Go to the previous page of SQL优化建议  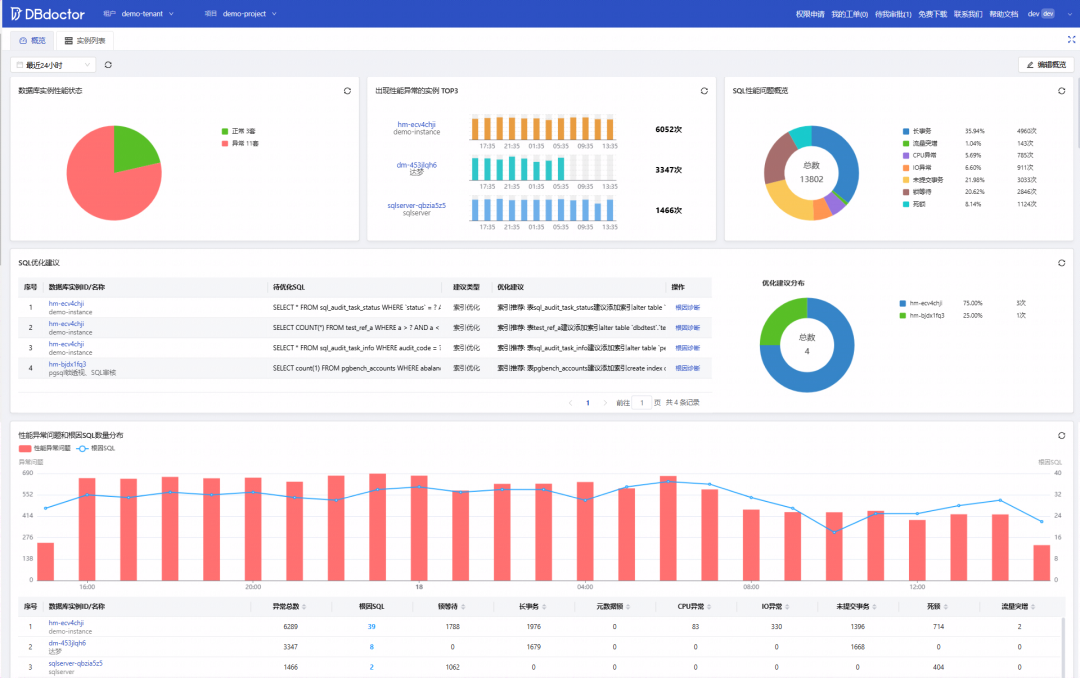click(570, 403)
